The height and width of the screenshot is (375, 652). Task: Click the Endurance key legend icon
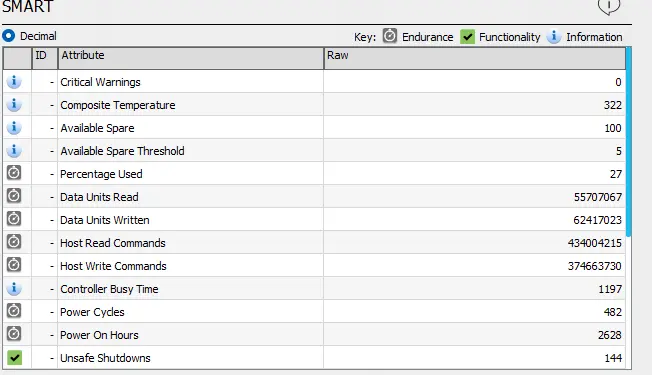390,36
